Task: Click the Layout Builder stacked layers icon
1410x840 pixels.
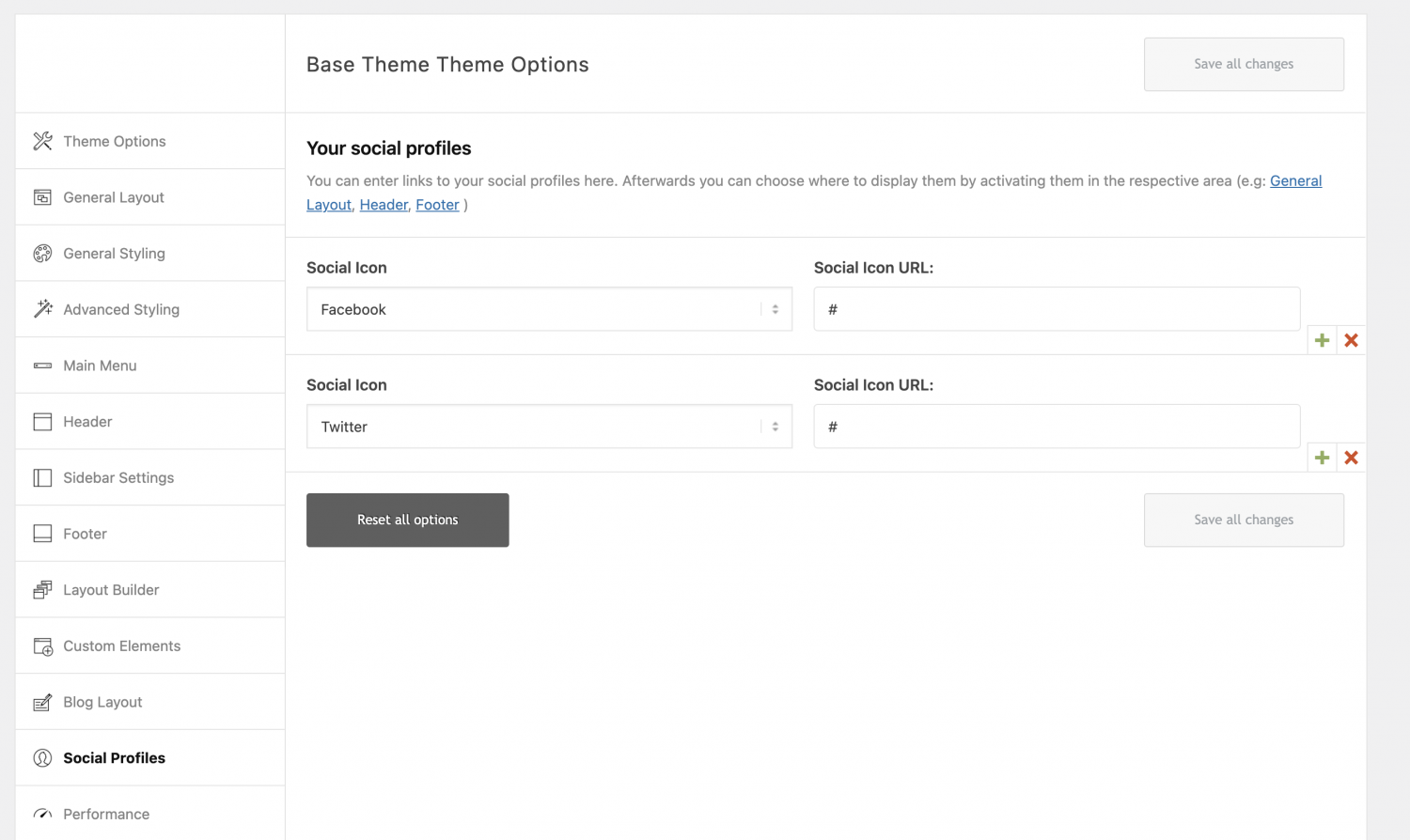Action: coord(42,589)
